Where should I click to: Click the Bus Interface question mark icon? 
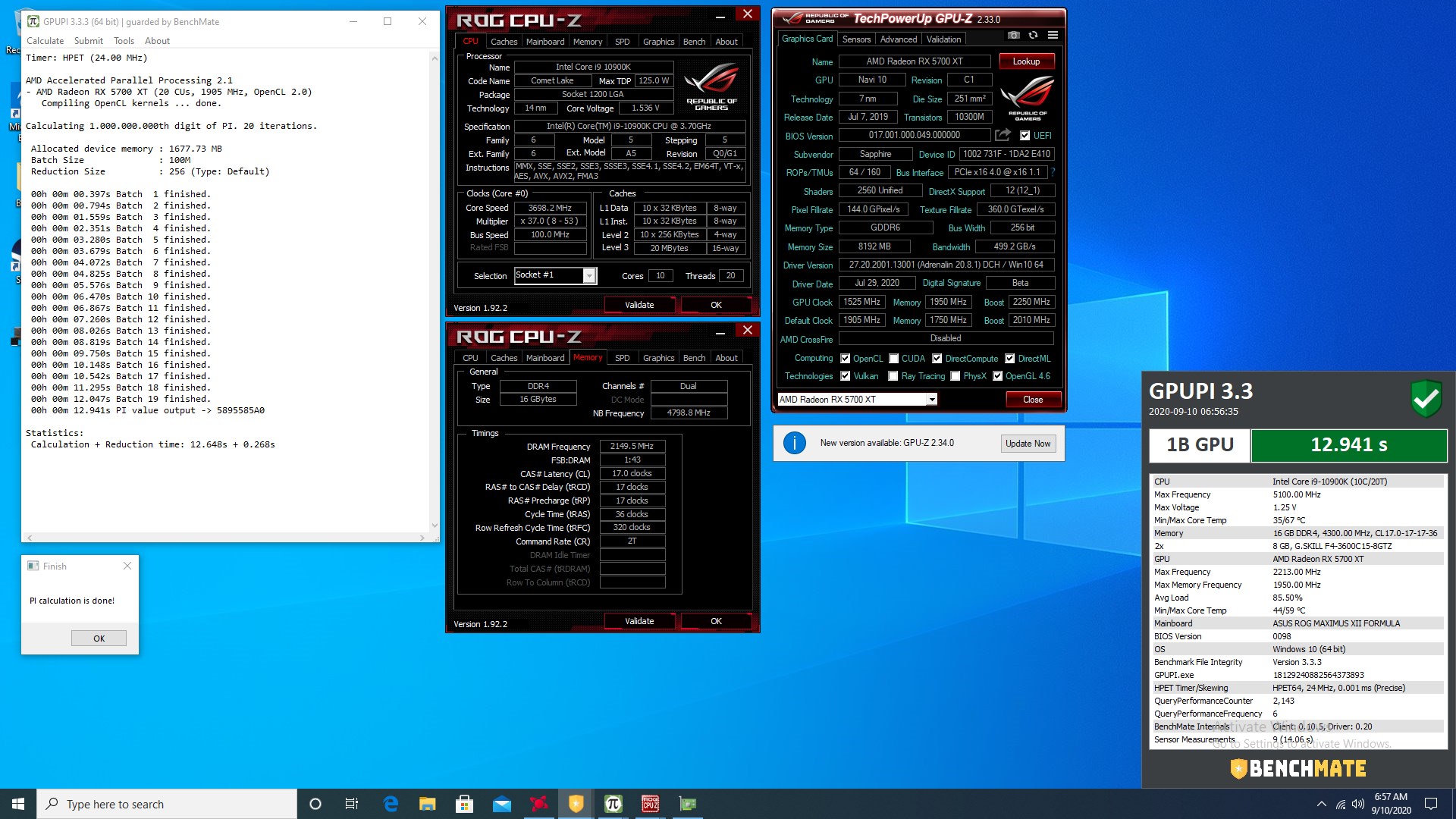pos(1053,172)
